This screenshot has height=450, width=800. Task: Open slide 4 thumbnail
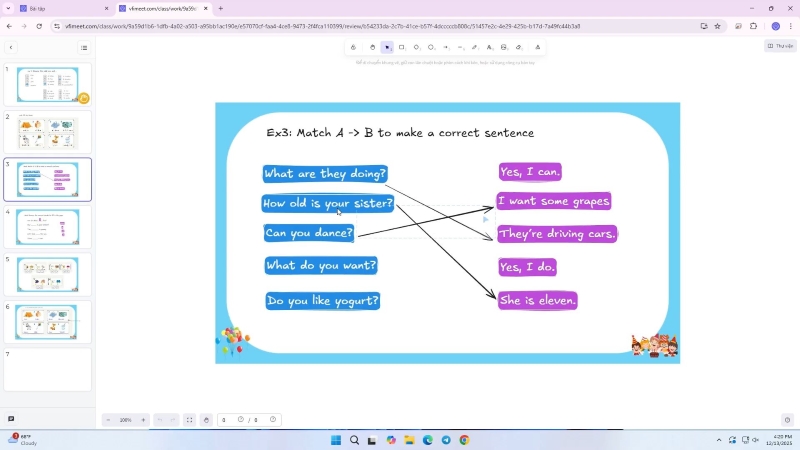(48, 227)
